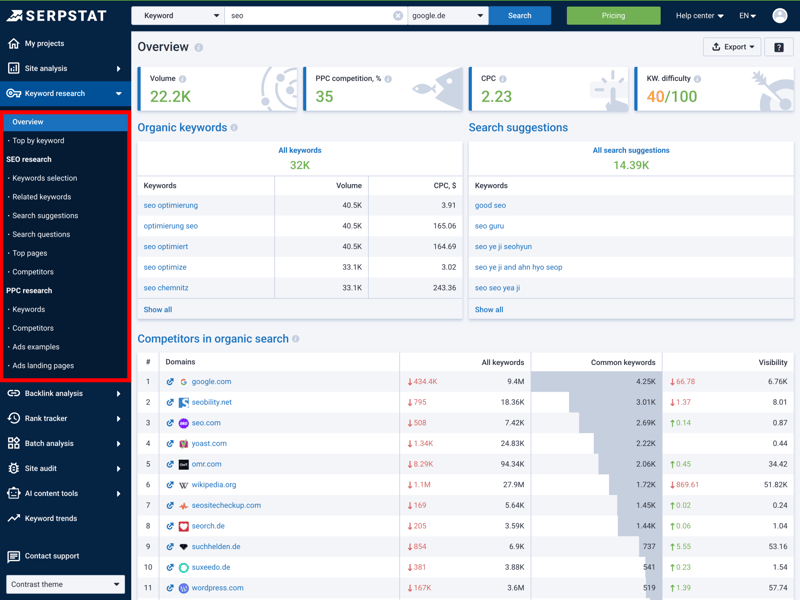The height and width of the screenshot is (600, 800).
Task: Expand the Backlink analysis menu
Action: point(65,394)
